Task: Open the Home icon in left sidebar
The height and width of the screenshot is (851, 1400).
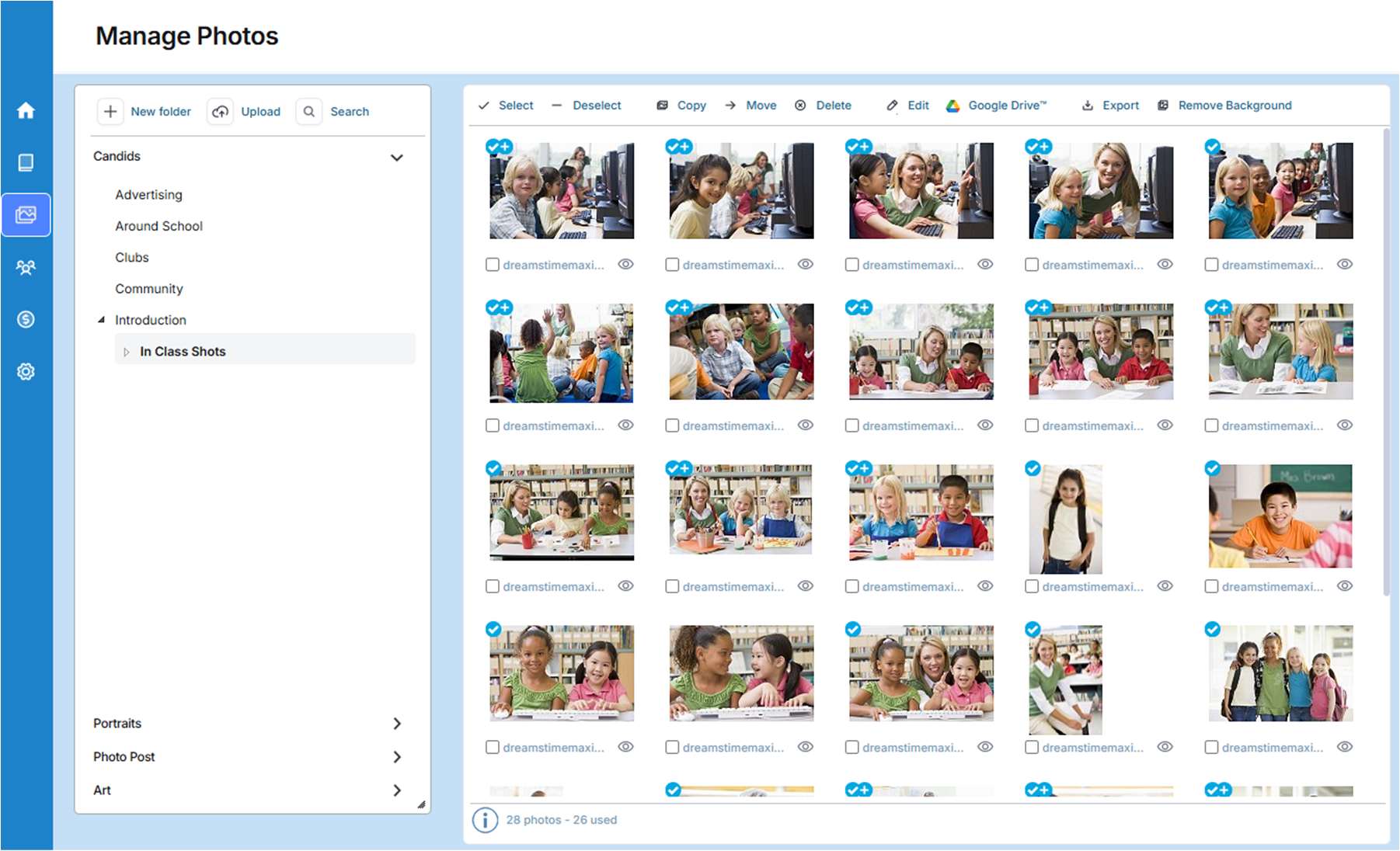Action: coord(26,110)
